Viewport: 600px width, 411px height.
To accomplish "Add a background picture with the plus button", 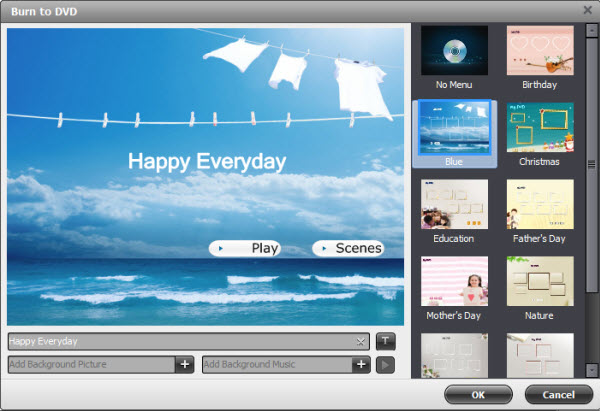I will pos(185,364).
